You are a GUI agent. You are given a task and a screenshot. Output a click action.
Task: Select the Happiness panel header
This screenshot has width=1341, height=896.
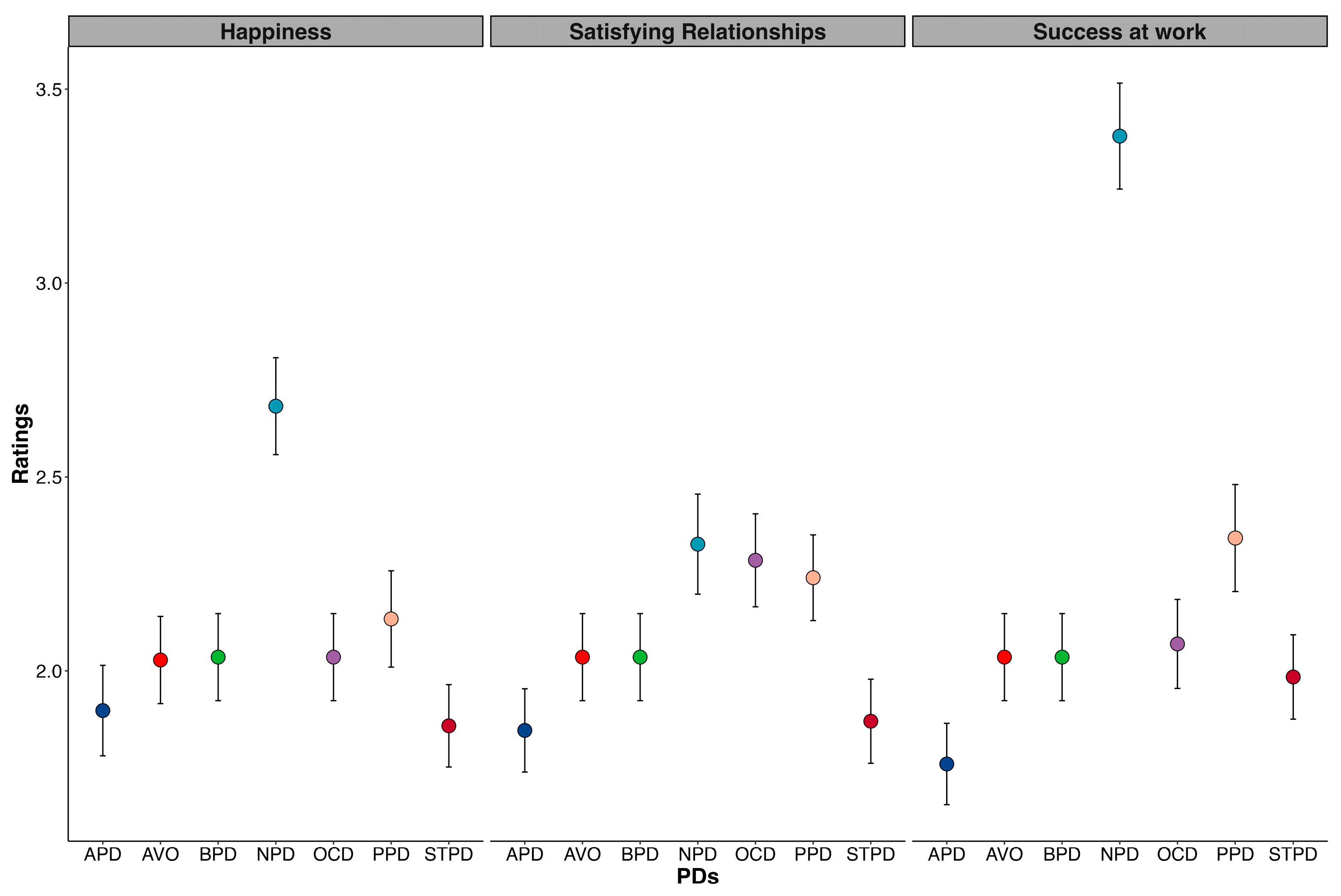[276, 31]
